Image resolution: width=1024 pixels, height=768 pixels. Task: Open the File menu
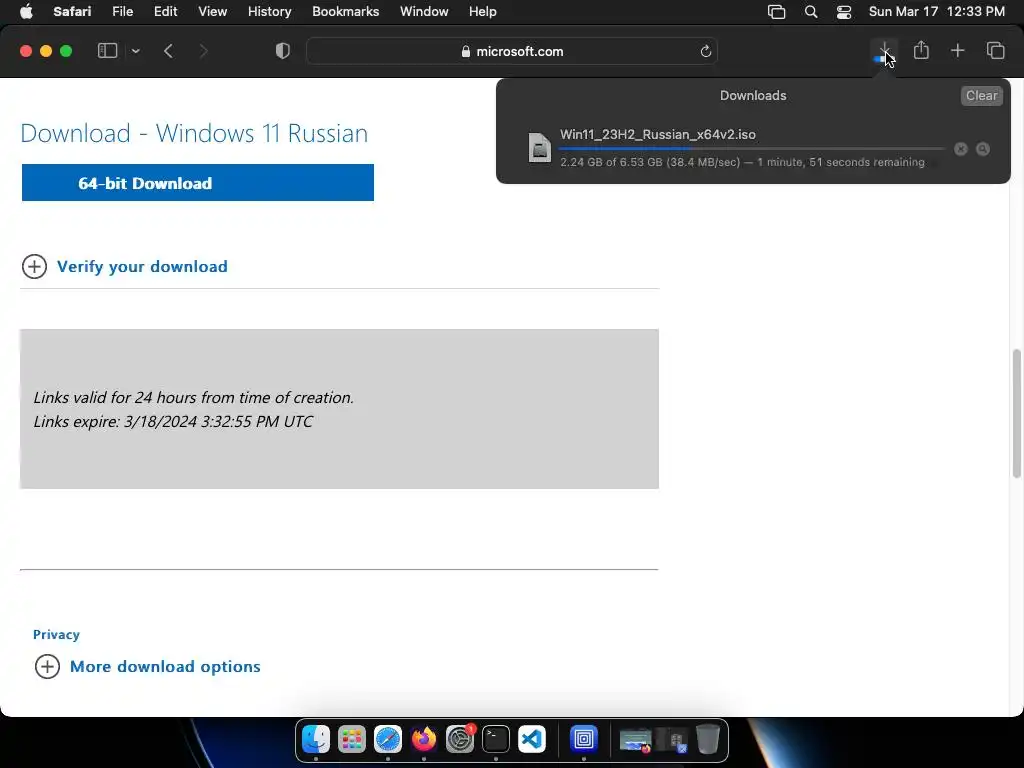coord(122,12)
